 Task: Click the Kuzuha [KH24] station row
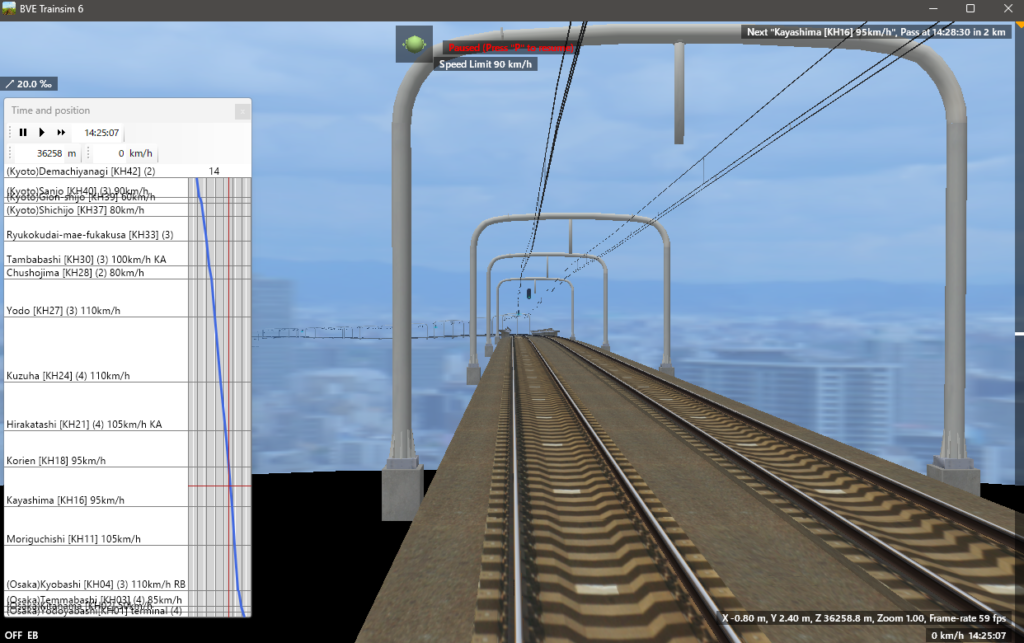tap(68, 376)
